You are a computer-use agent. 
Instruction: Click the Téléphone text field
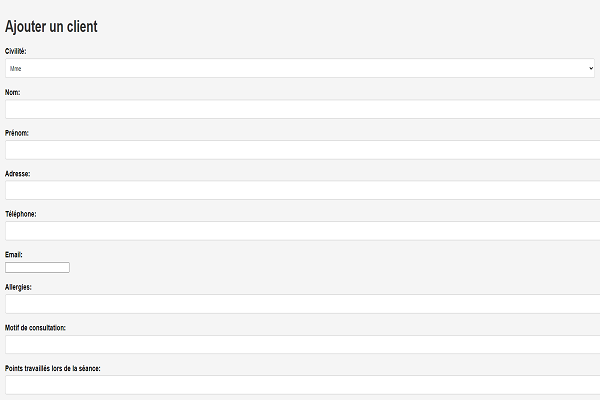click(303, 231)
